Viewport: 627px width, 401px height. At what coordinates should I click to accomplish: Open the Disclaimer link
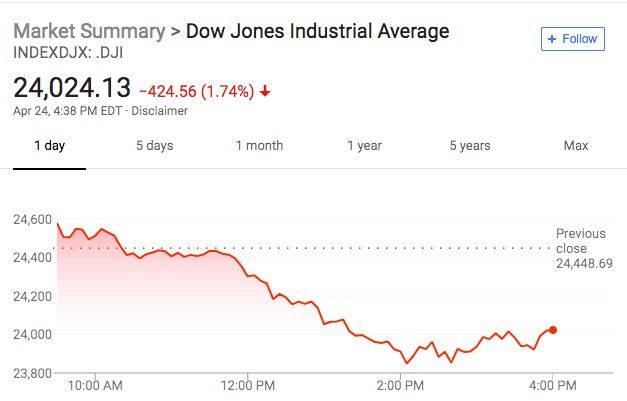162,111
